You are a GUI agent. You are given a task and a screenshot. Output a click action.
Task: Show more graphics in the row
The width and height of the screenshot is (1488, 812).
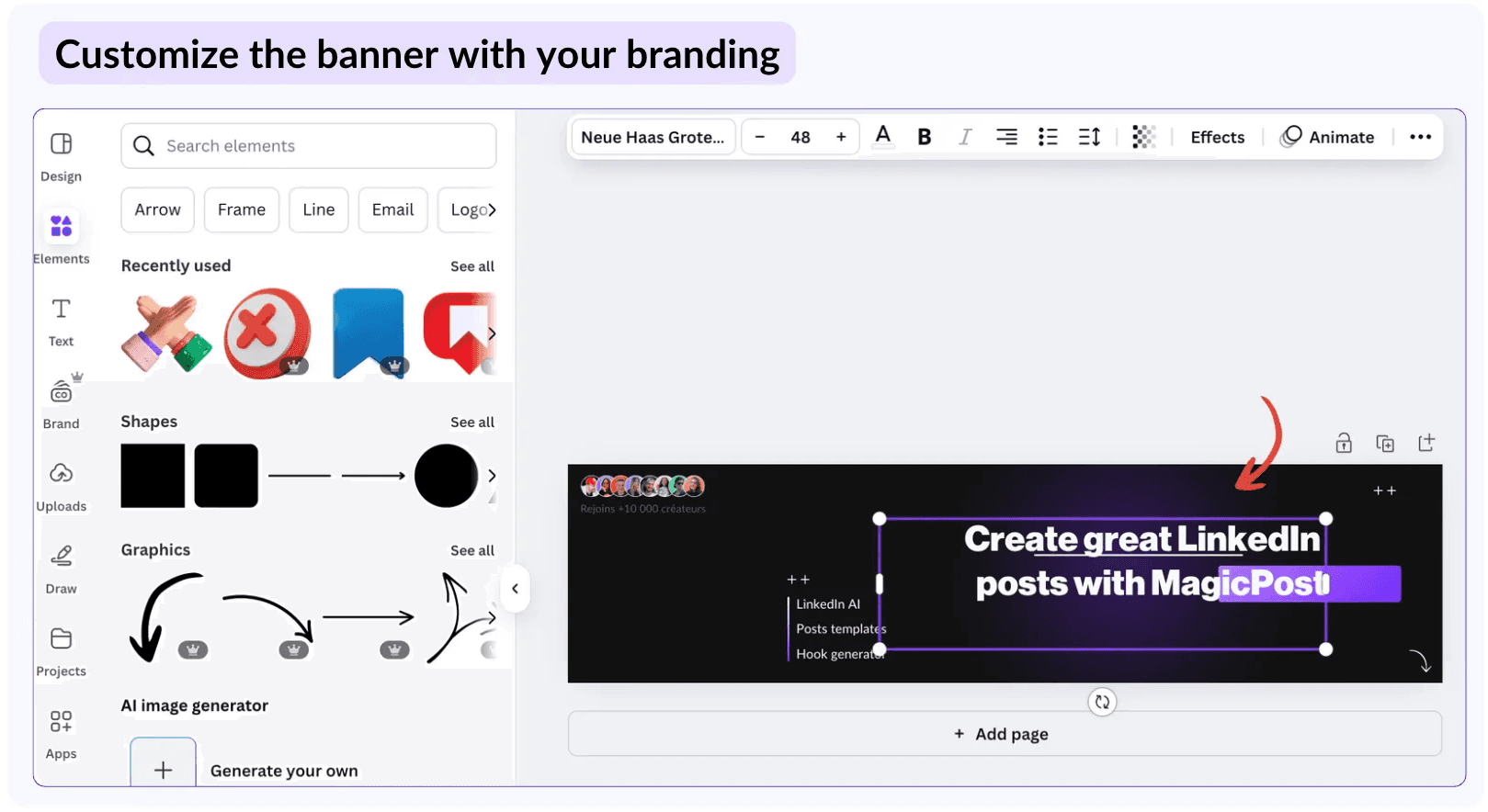pyautogui.click(x=492, y=617)
